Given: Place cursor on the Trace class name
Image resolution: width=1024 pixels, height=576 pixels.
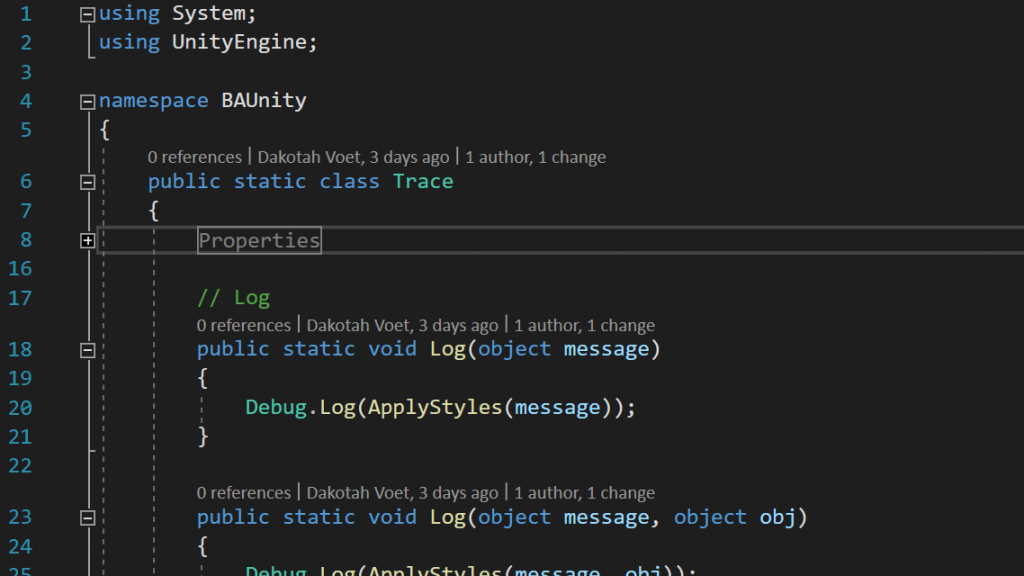Looking at the screenshot, I should pyautogui.click(x=423, y=182).
